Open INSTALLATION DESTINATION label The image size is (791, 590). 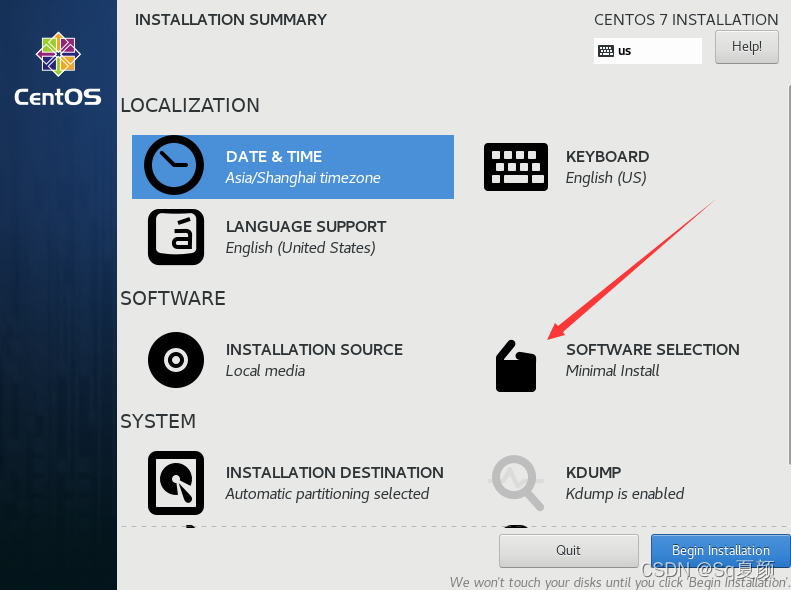point(334,473)
